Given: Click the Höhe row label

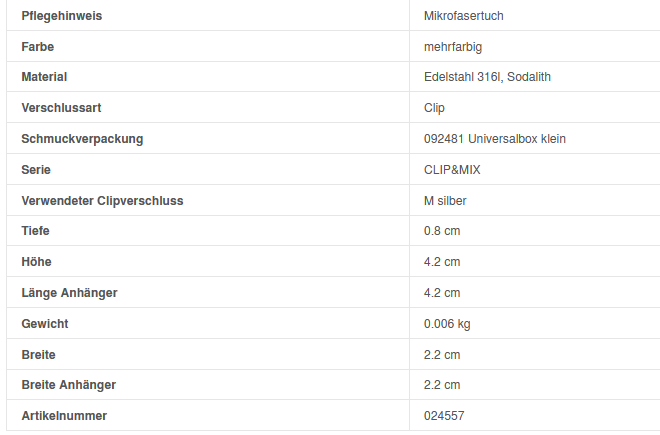Looking at the screenshot, I should (x=35, y=262).
